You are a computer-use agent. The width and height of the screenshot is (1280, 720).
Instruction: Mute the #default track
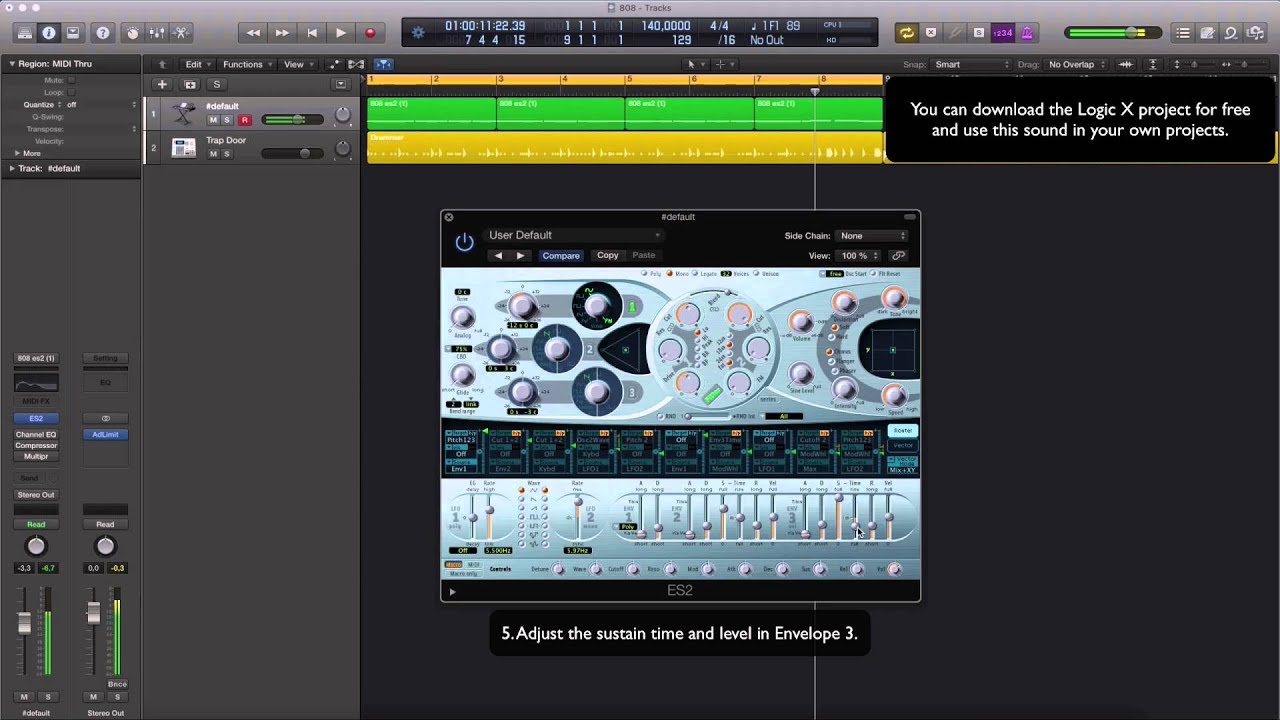coord(212,120)
